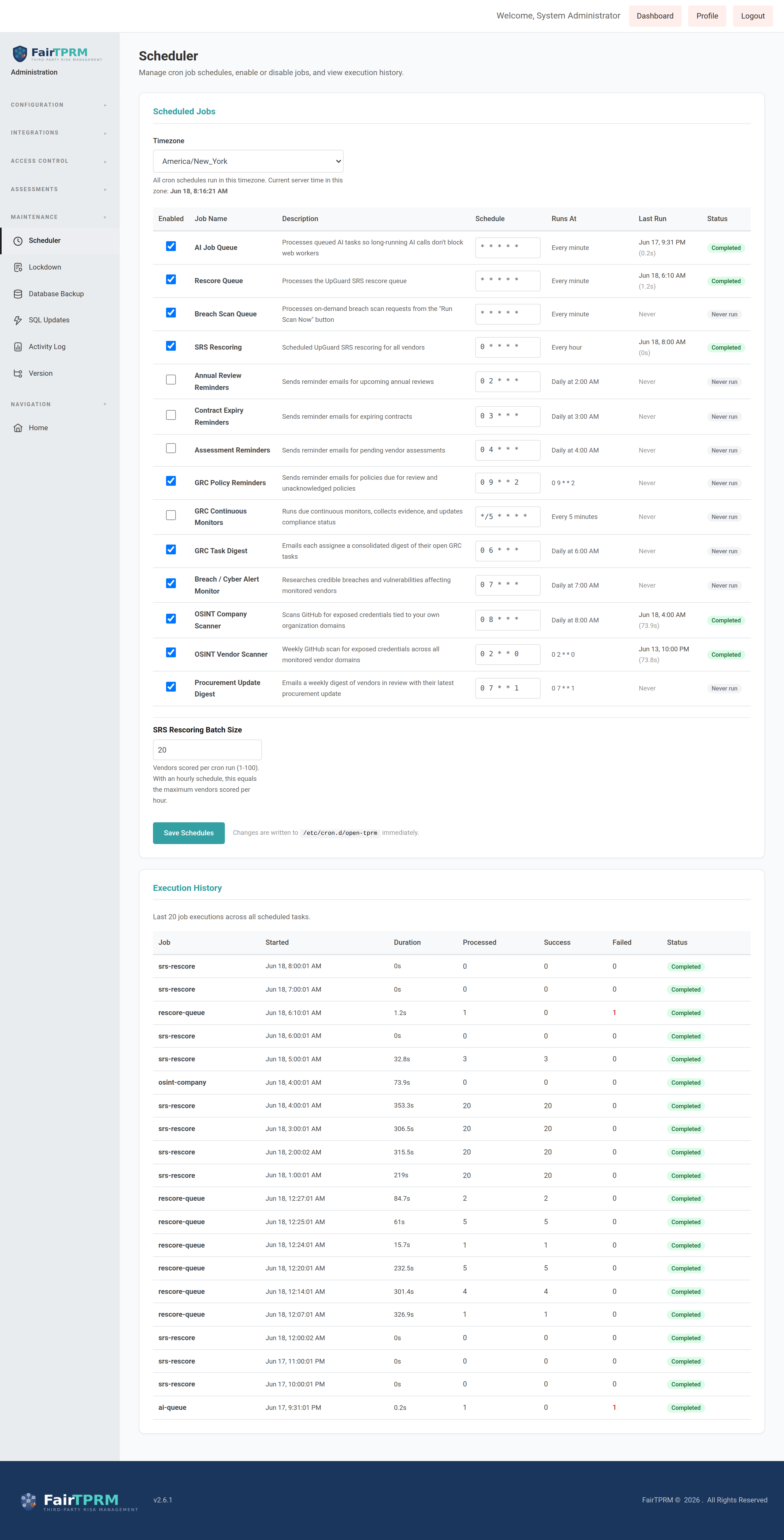This screenshot has height=1540, width=784.
Task: Click the Lockdown sidebar icon
Action: coord(18,267)
